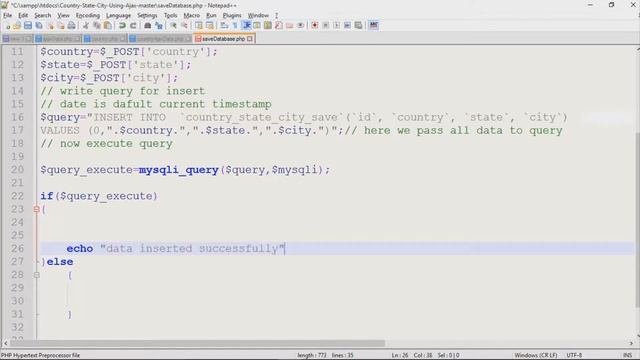The width and height of the screenshot is (640, 360).
Task: Open the Tools menu
Action: click(x=171, y=15)
